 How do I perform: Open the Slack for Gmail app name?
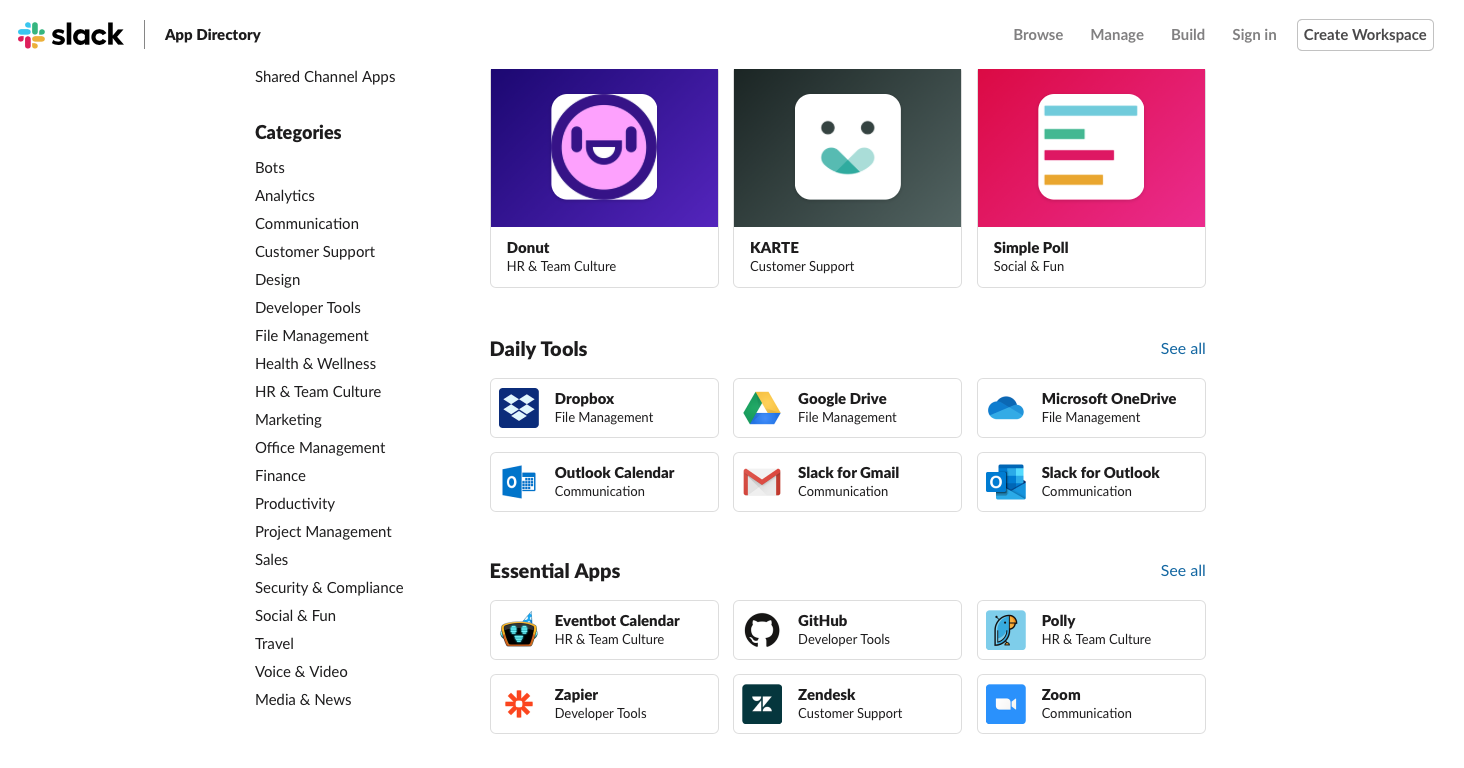[x=848, y=473]
